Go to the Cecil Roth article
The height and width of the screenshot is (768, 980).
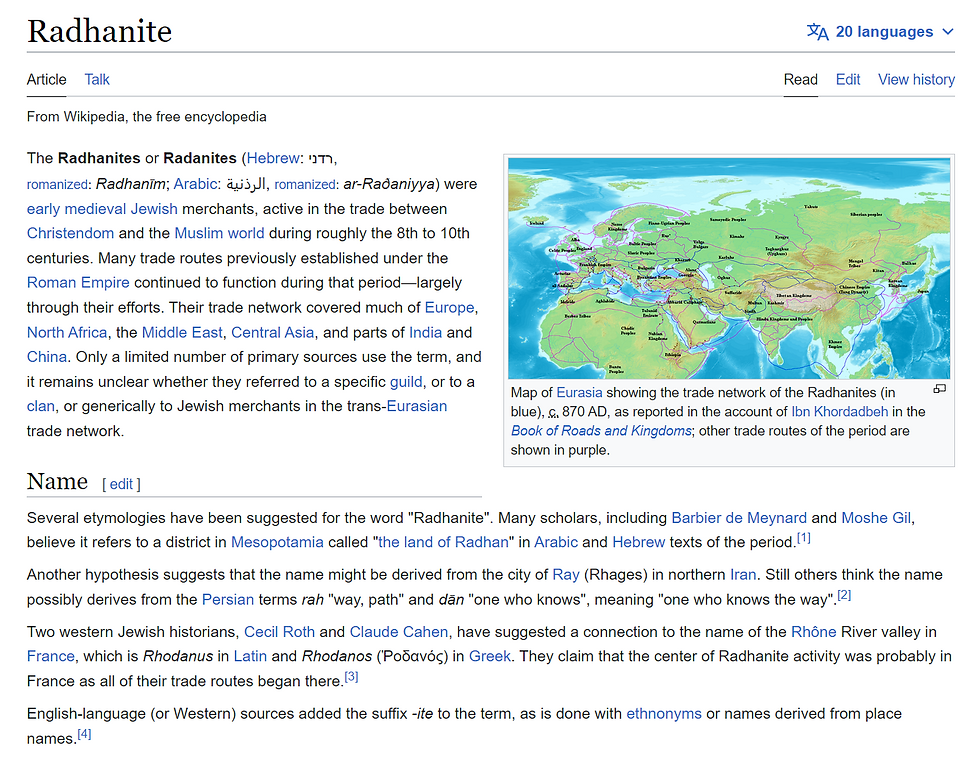tap(279, 632)
